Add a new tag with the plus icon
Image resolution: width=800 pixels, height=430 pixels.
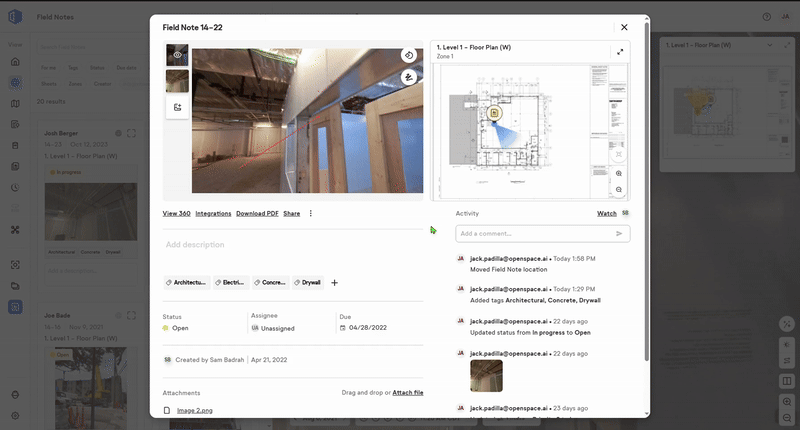pos(335,283)
